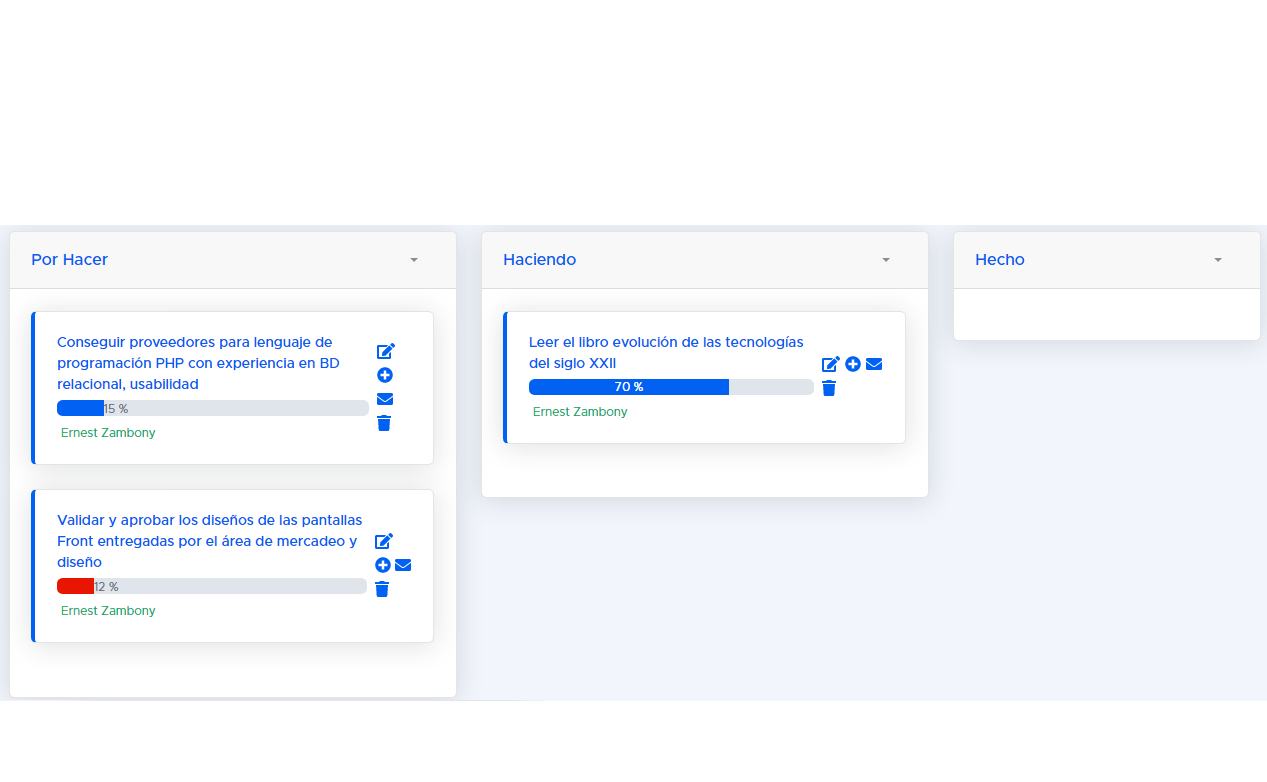Screen dimensions: 1267x782
Task: Click Ernest Zambony on the Haciendo card
Action: (x=580, y=412)
